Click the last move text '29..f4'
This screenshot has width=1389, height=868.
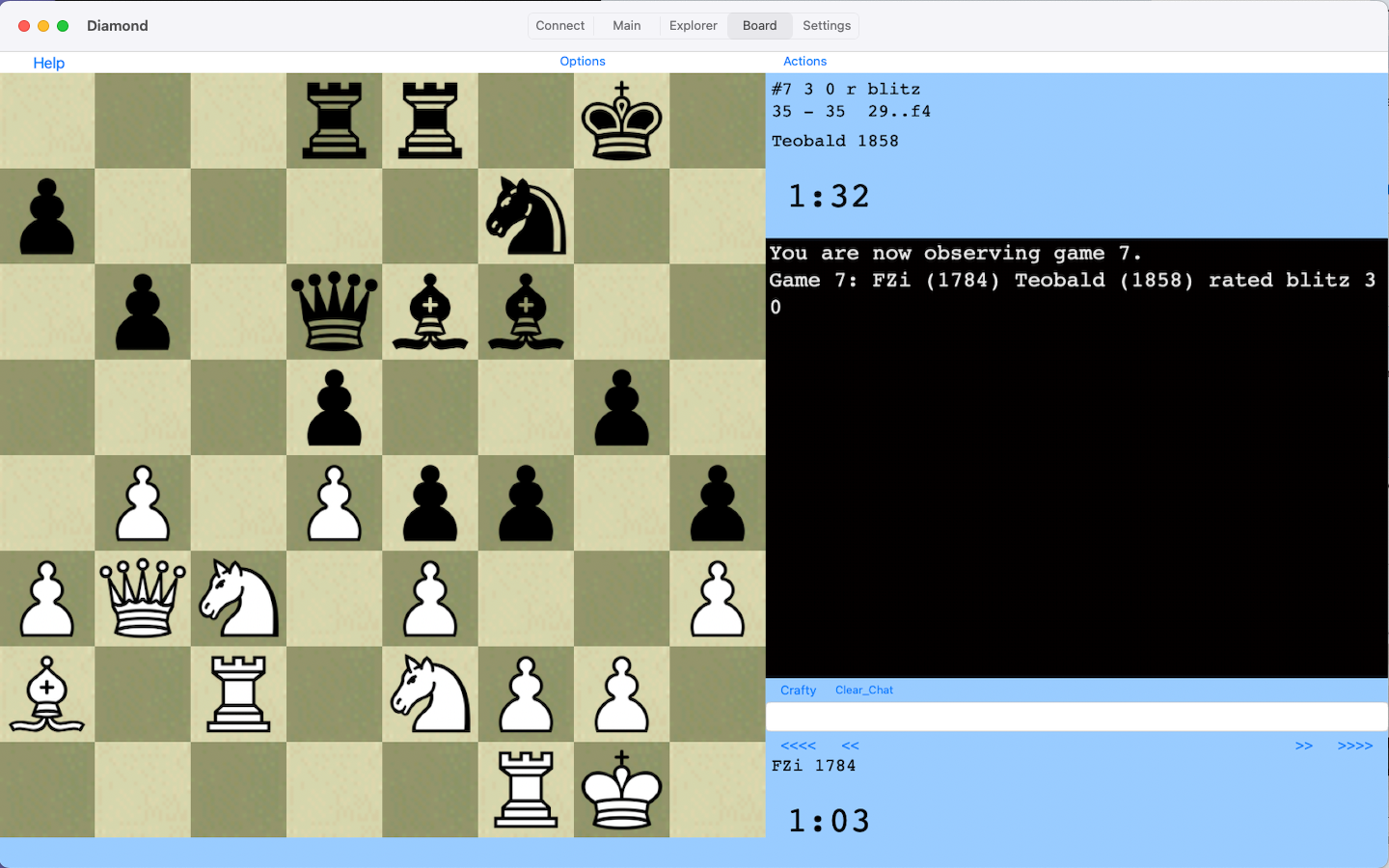pos(899,111)
